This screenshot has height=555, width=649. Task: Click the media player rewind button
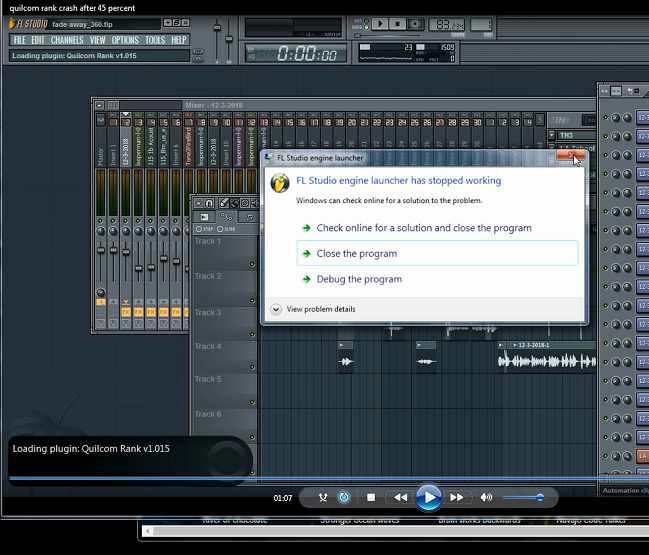point(400,497)
